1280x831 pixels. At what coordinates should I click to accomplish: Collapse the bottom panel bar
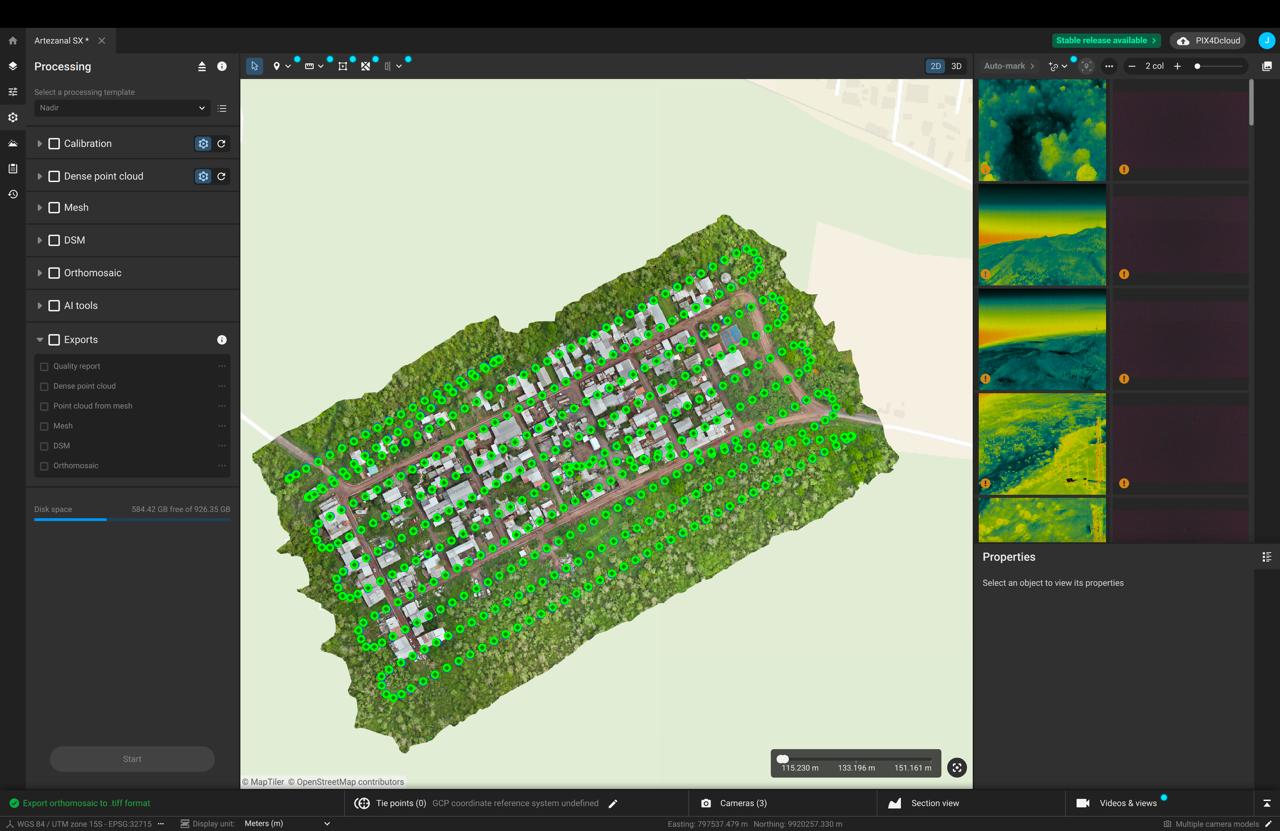coord(1266,803)
